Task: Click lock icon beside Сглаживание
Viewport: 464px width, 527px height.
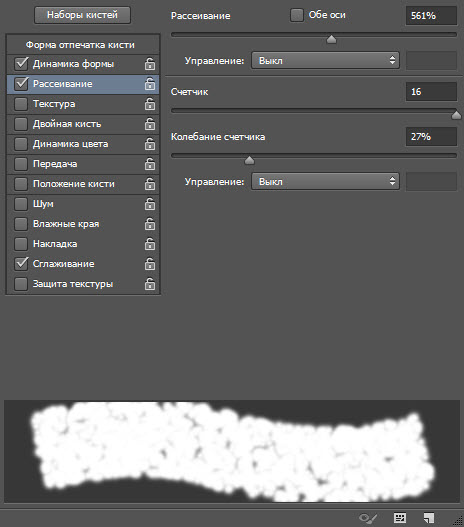Action: click(x=150, y=264)
